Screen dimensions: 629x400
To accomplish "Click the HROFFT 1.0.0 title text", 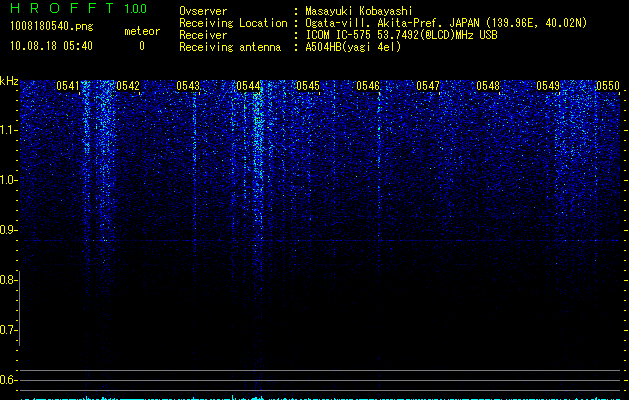I will 79,8.
